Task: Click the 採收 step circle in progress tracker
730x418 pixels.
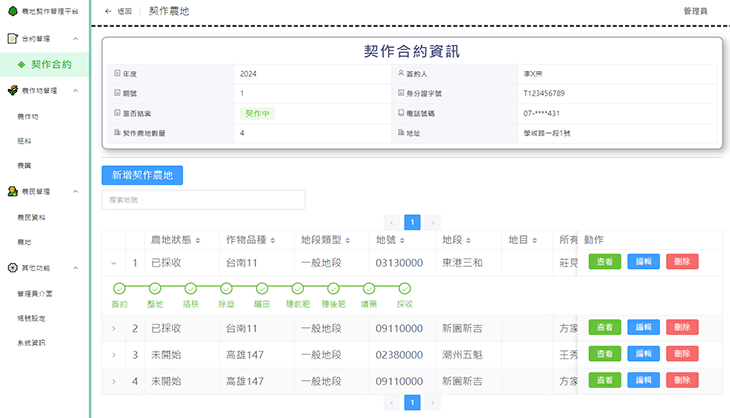Action: click(404, 288)
